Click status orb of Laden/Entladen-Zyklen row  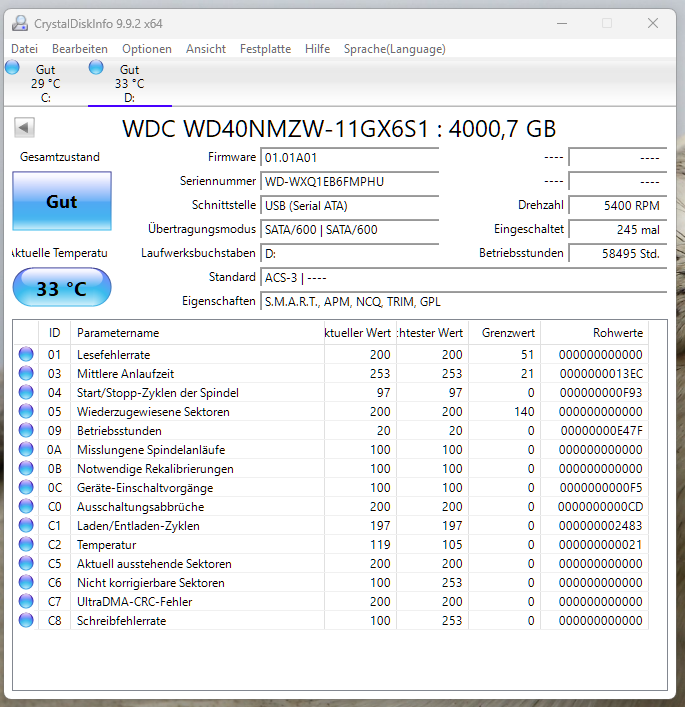click(26, 525)
